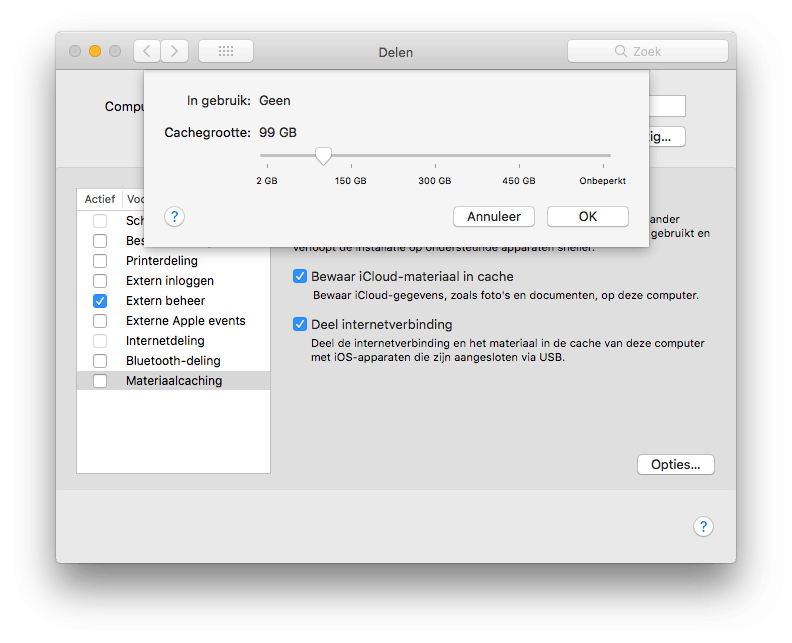
Task: Open the help button inside the cache sheet
Action: pyautogui.click(x=174, y=217)
